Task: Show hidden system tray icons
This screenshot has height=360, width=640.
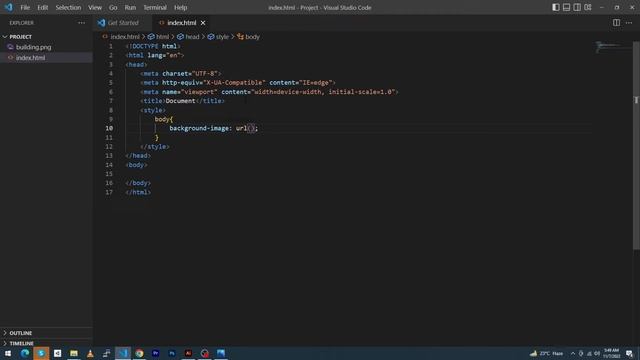Action: coord(573,353)
